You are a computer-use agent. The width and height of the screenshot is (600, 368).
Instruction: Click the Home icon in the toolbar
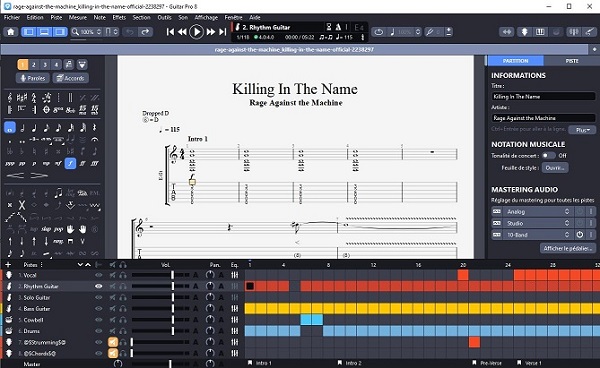pos(11,32)
